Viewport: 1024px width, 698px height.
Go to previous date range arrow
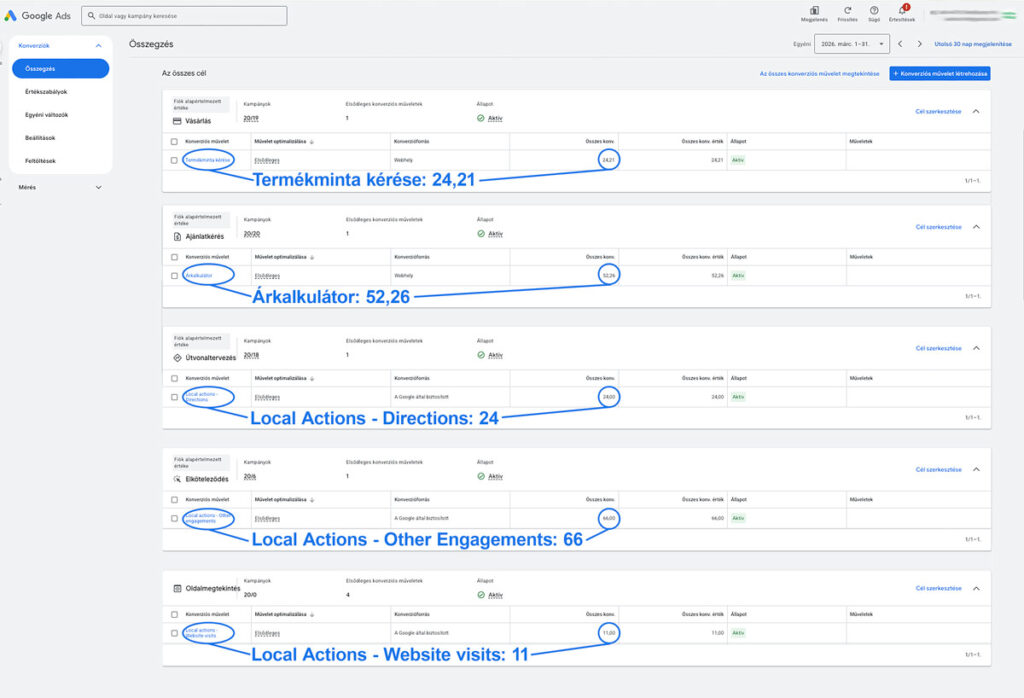pos(900,44)
